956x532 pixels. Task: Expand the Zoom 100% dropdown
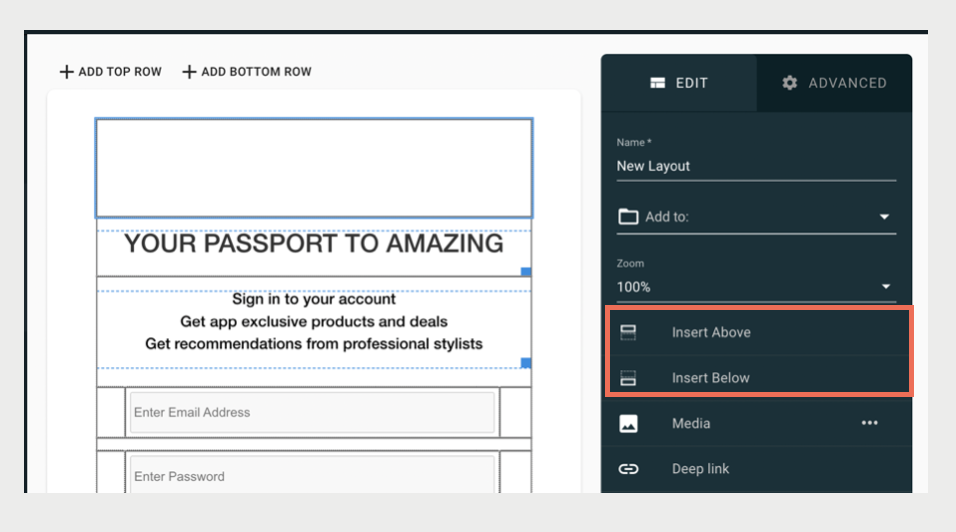click(x=756, y=286)
